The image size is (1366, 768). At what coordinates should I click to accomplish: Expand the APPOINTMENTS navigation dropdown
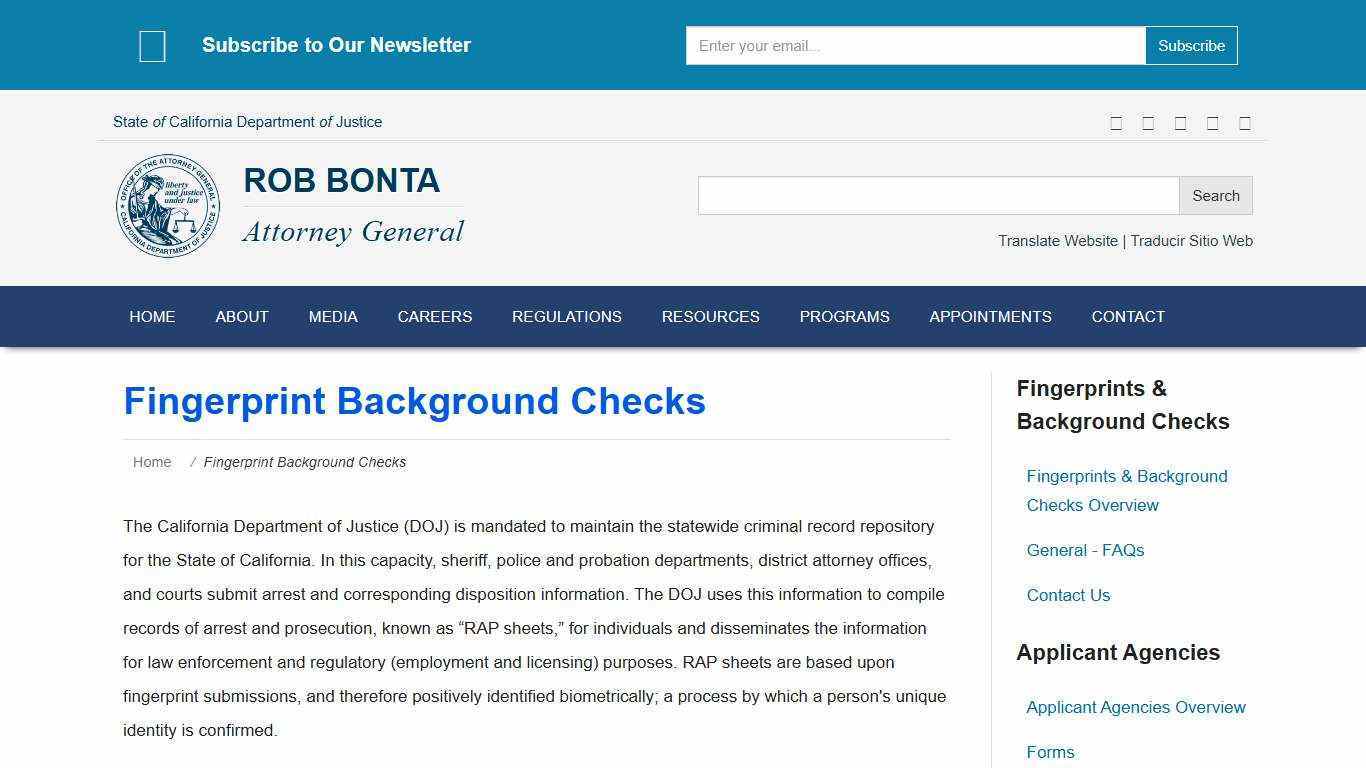(x=990, y=316)
